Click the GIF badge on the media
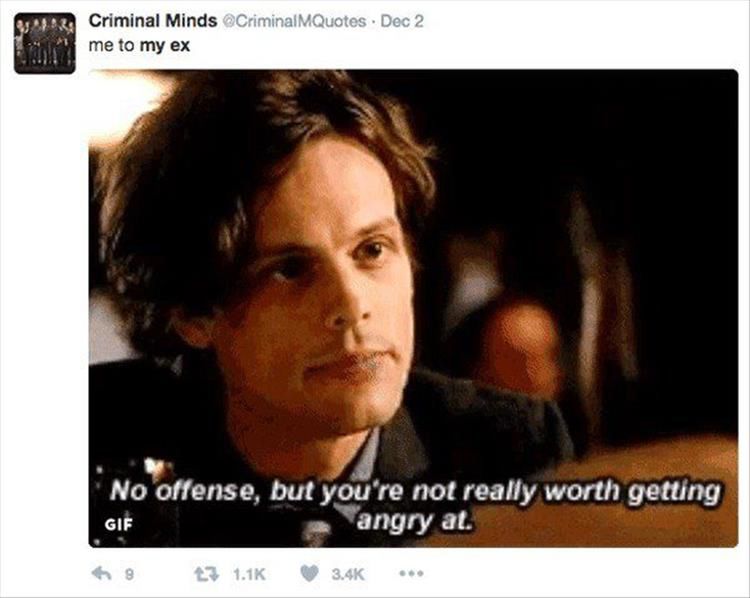Screen dimensions: 750x598 click(x=118, y=524)
